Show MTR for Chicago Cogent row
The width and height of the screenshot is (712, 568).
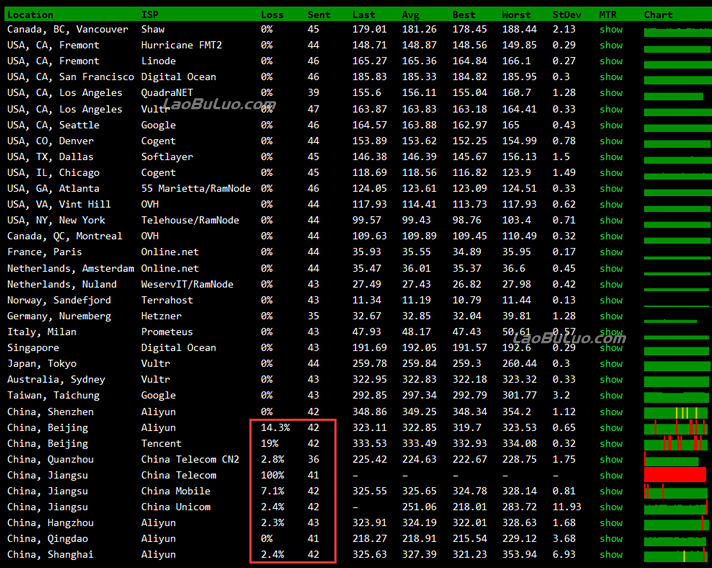pyautogui.click(x=611, y=173)
